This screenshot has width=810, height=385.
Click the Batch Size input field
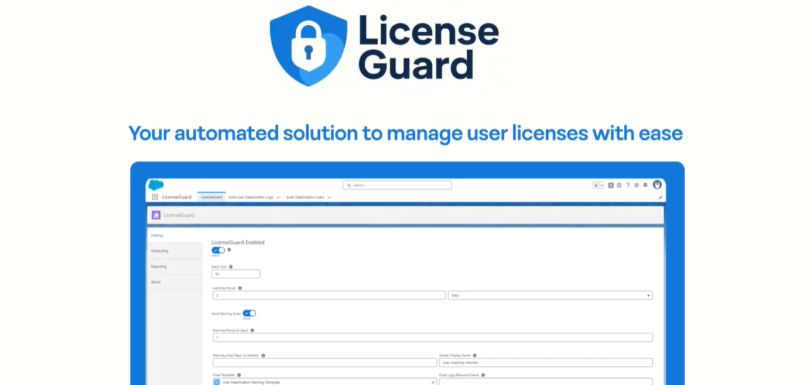pyautogui.click(x=236, y=274)
